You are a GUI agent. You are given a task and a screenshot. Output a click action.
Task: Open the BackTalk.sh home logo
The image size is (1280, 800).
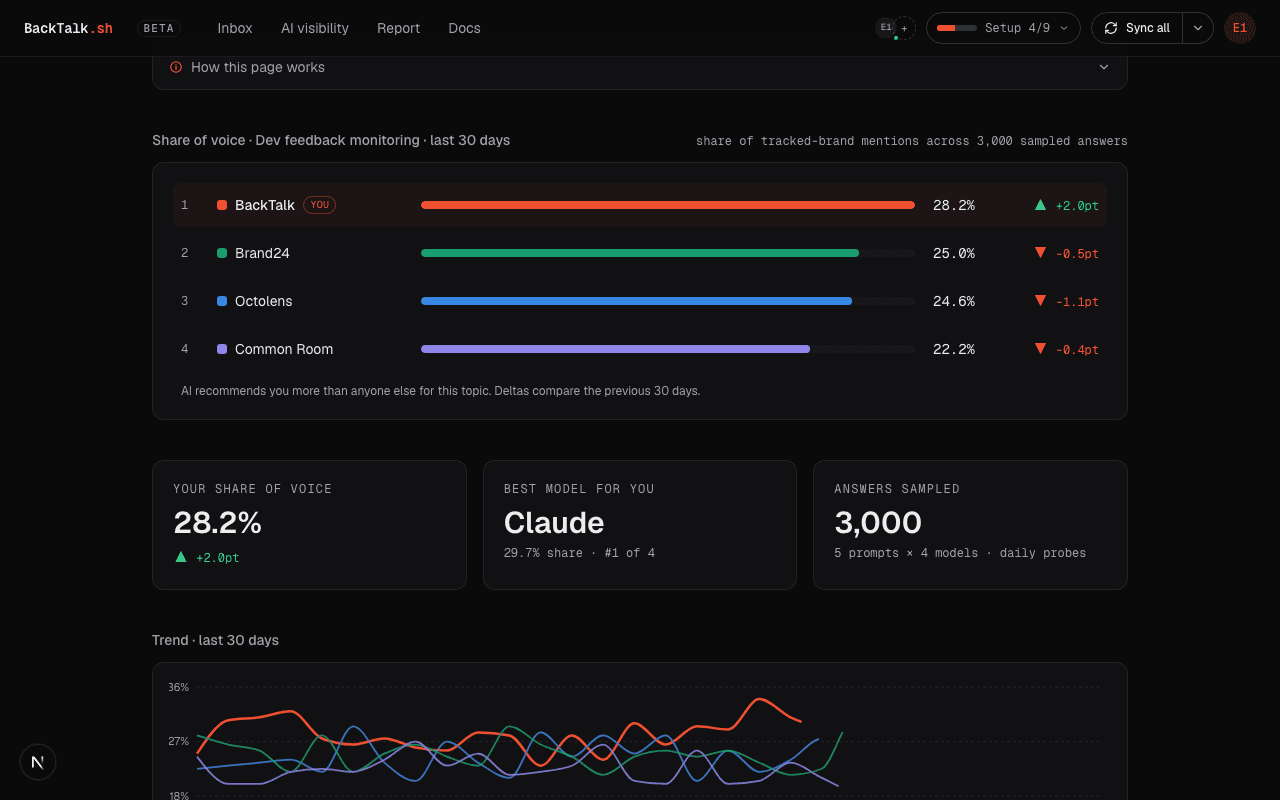tap(68, 28)
